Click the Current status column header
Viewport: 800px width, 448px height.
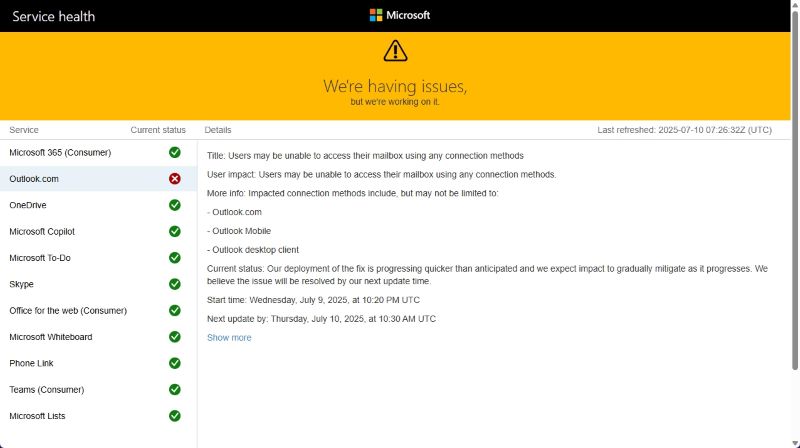tap(158, 130)
